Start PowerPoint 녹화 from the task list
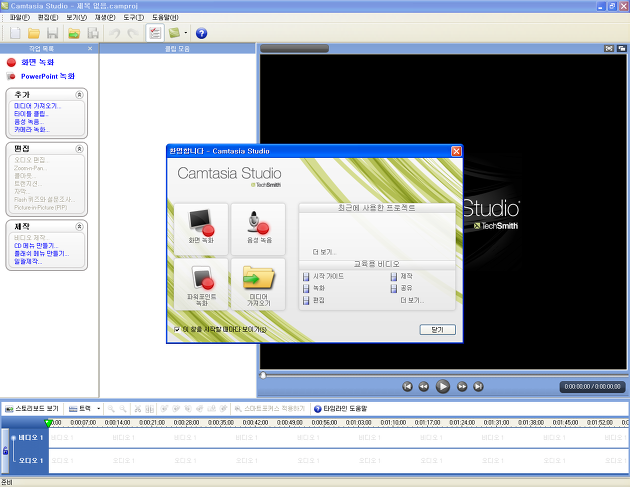The image size is (630, 487). pos(48,76)
